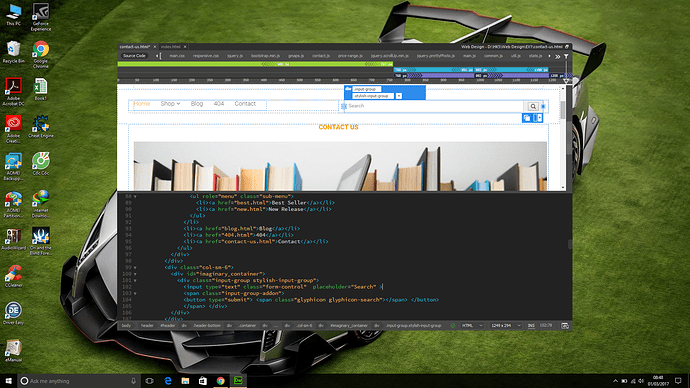This screenshot has height=388, width=690.
Task: Collapse code fold at line 103
Action: click(135, 293)
